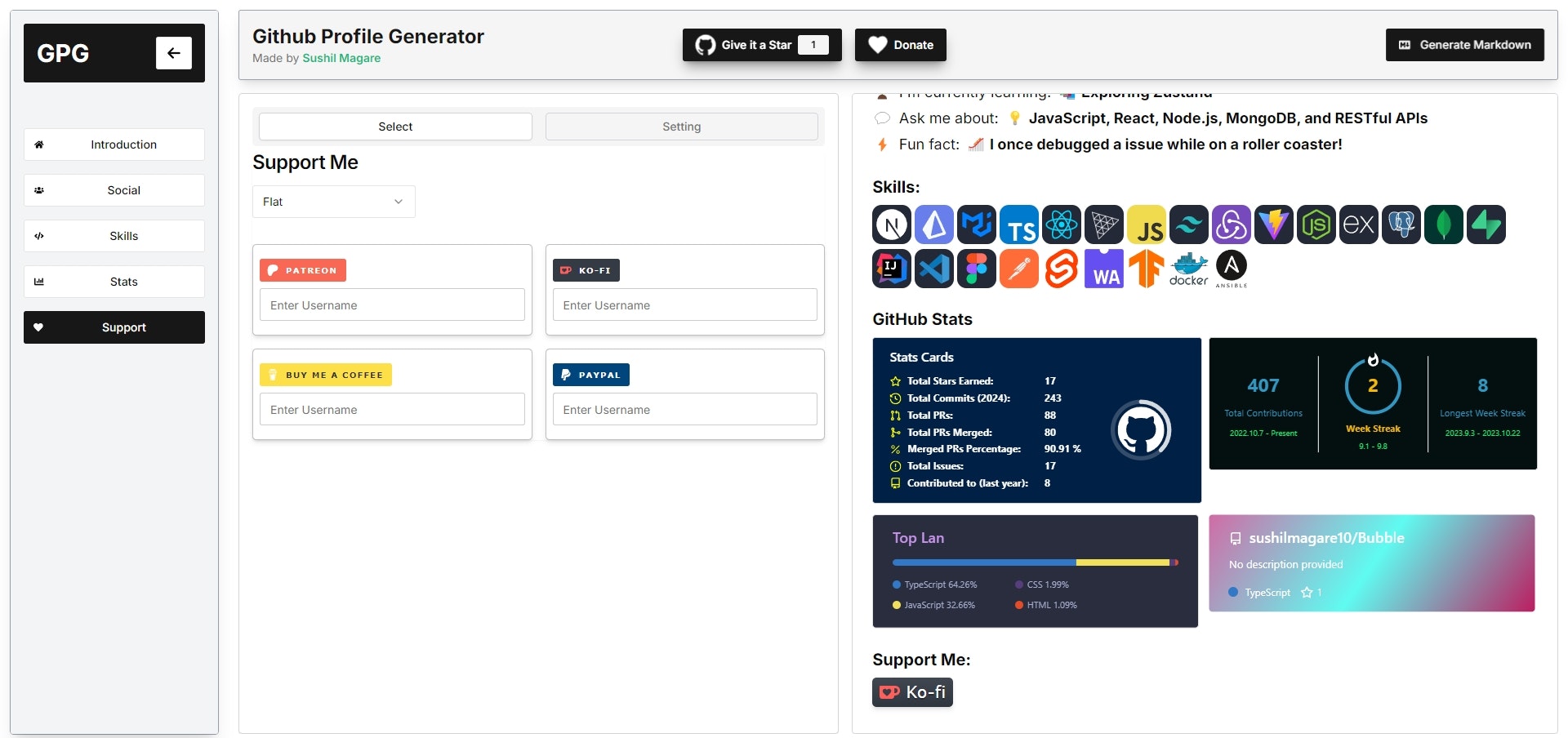Screen dimensions: 1568x738
Task: Click the Tailwind CSS skill icon
Action: tap(1189, 225)
